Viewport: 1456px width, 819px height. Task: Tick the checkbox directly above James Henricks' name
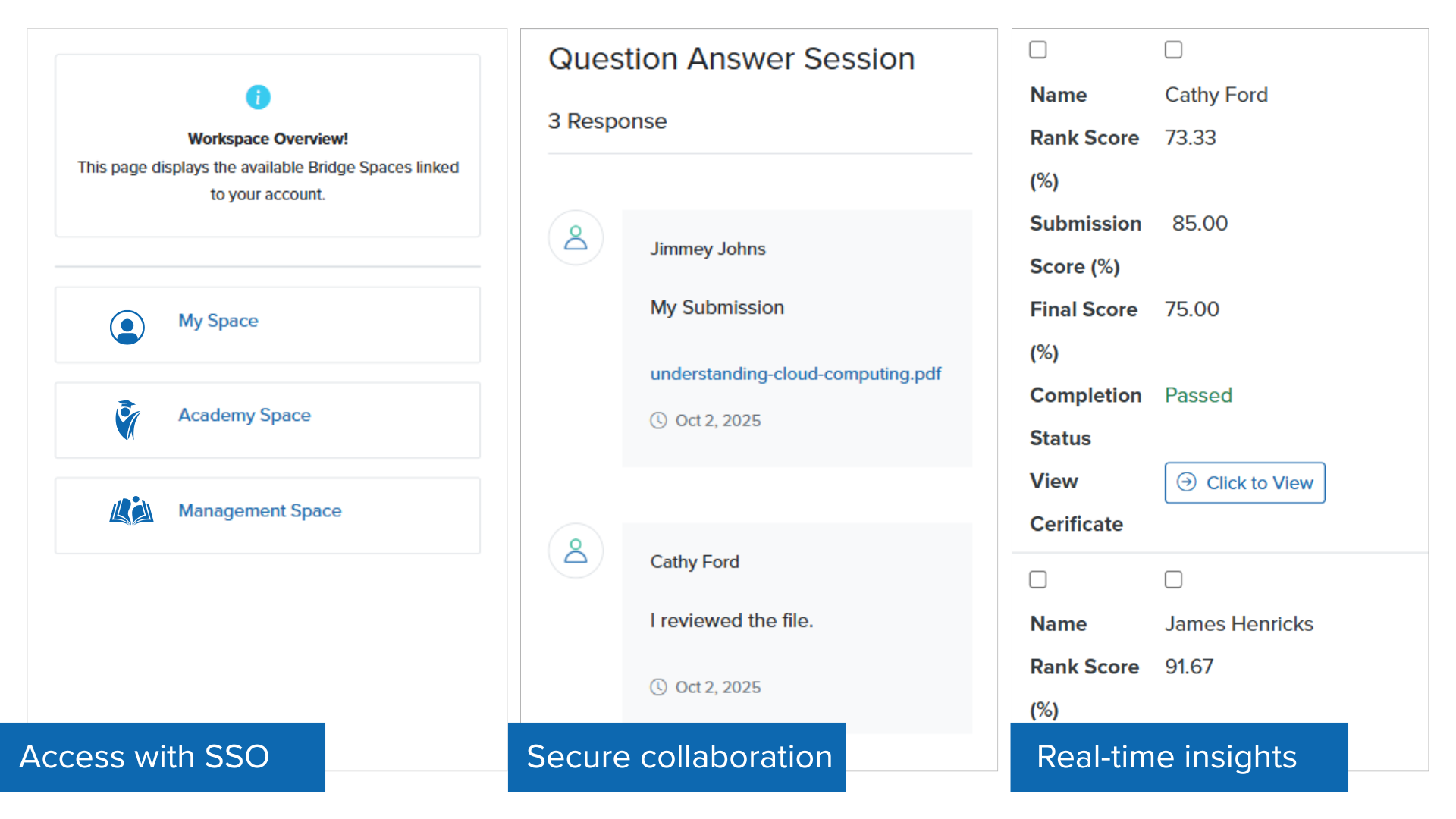[x=1173, y=580]
